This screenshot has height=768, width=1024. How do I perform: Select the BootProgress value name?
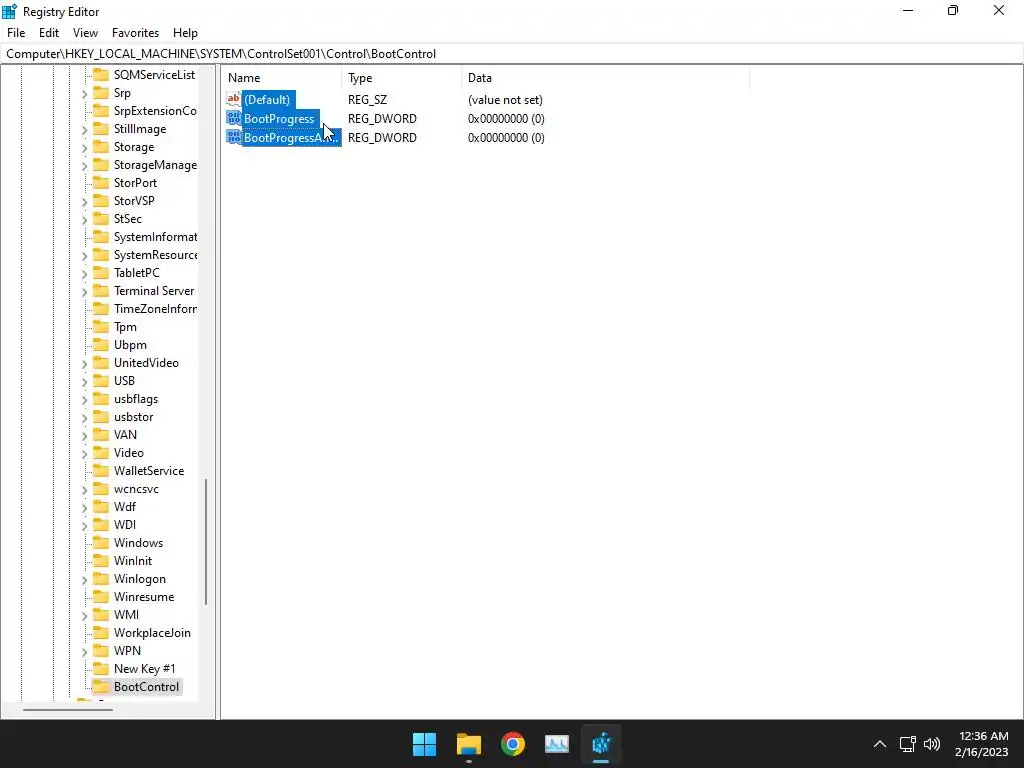[280, 118]
